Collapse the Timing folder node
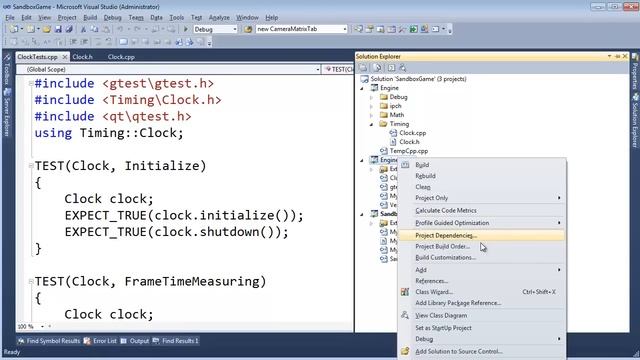This screenshot has width=640, height=360. coord(371,124)
